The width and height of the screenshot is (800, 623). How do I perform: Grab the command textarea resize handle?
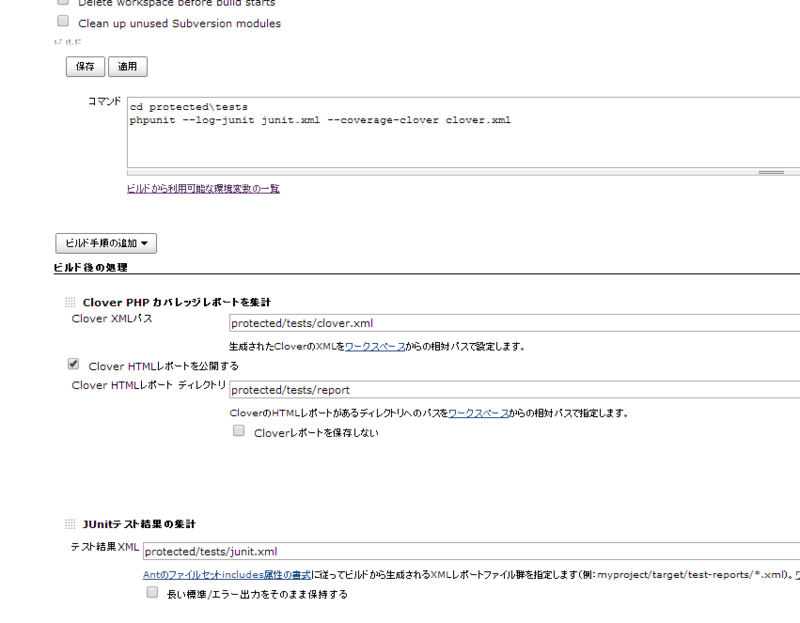[x=771, y=172]
